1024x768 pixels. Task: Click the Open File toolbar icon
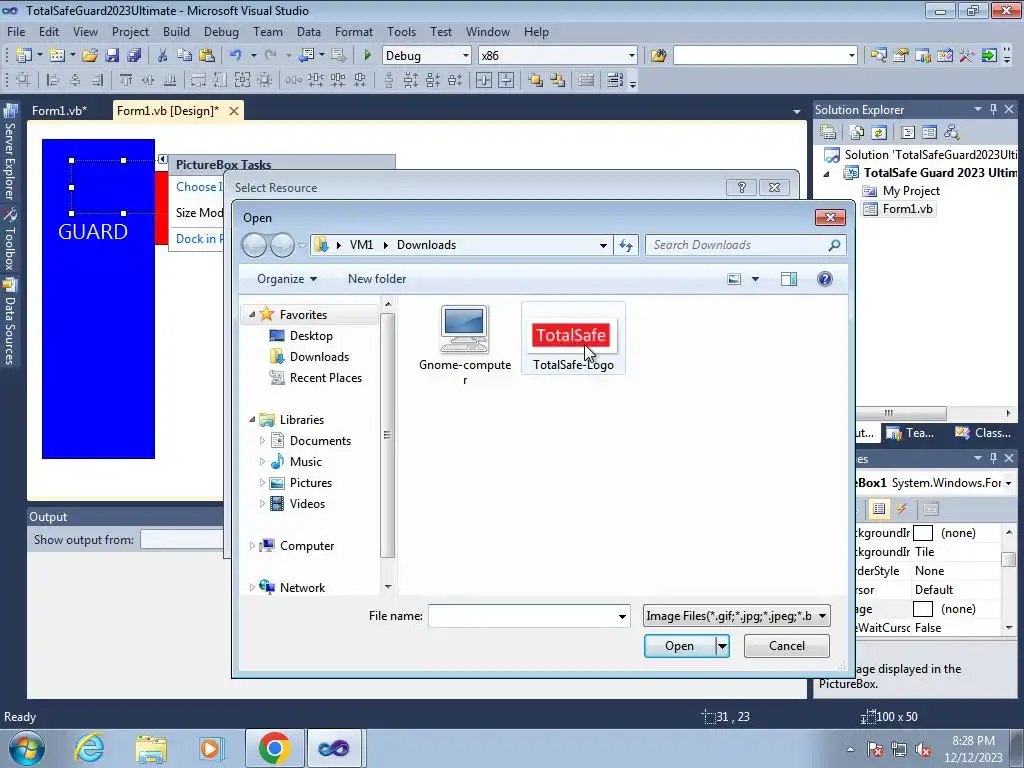tap(89, 56)
